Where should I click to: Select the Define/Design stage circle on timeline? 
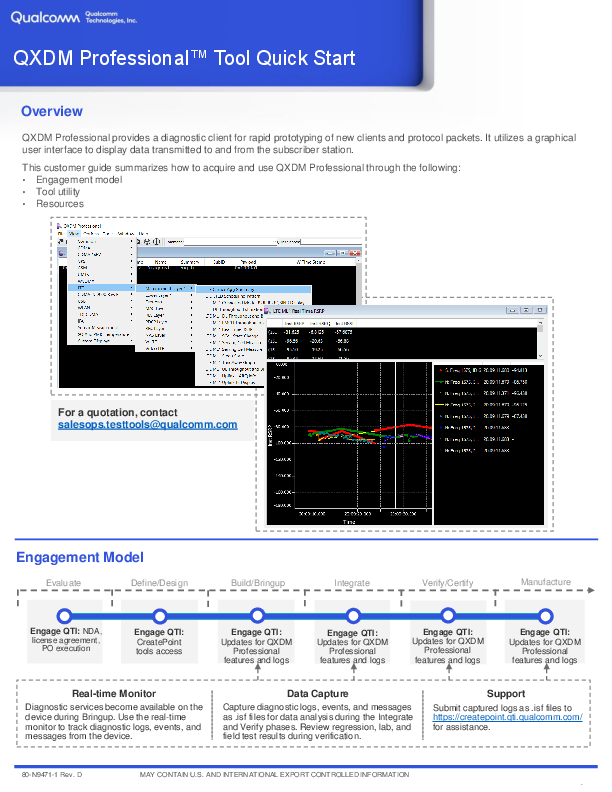click(x=160, y=616)
